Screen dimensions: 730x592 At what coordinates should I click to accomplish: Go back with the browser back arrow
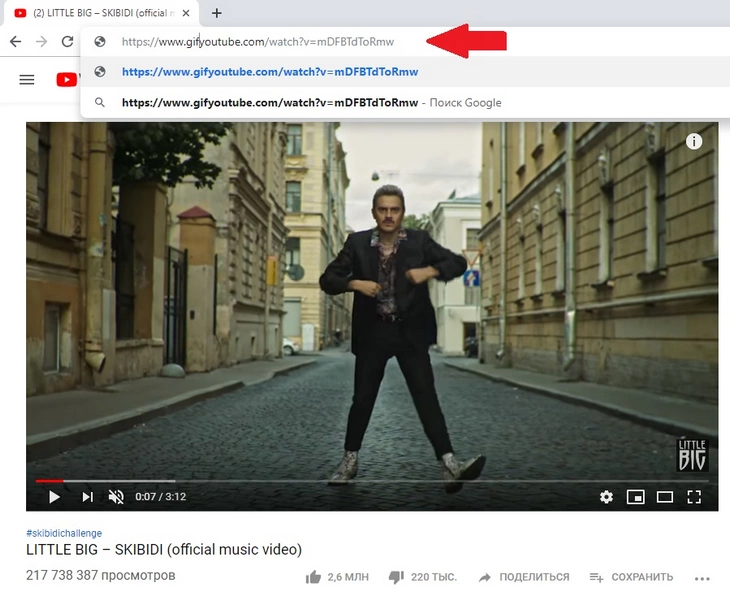15,41
